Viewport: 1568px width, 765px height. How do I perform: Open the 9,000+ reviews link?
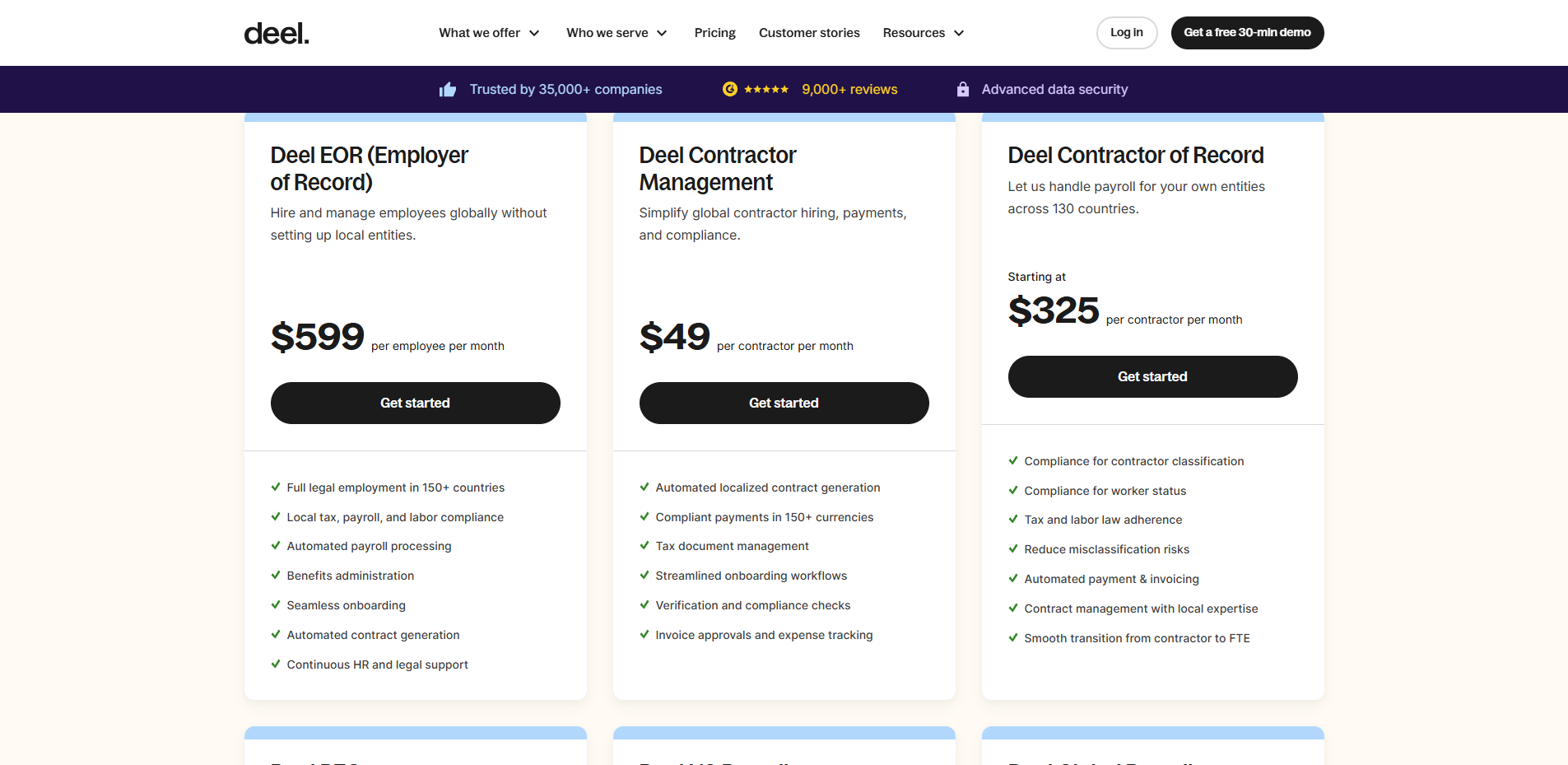(x=849, y=89)
